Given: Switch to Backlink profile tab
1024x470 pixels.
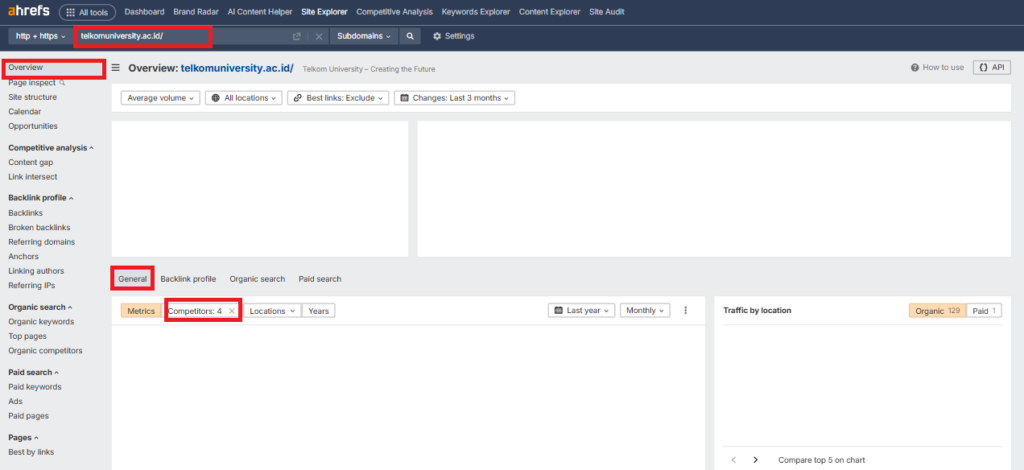Looking at the screenshot, I should [188, 279].
